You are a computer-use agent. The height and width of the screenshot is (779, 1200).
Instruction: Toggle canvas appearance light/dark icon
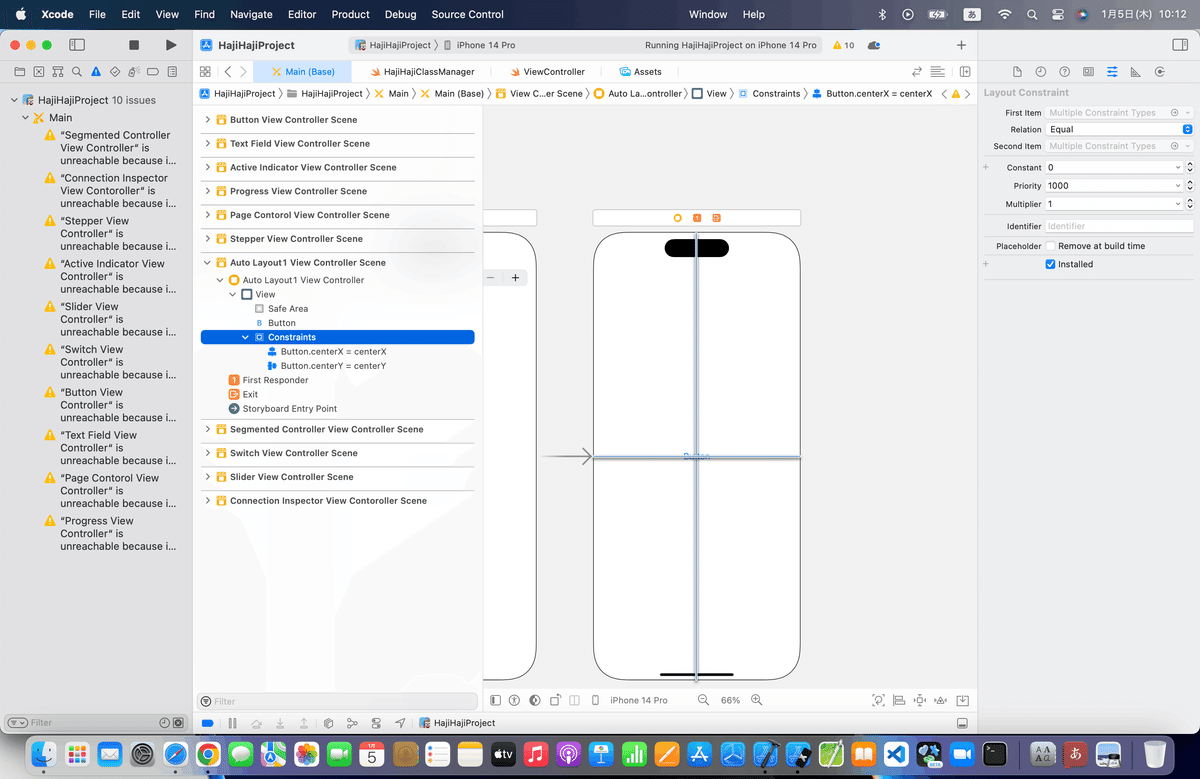point(535,700)
